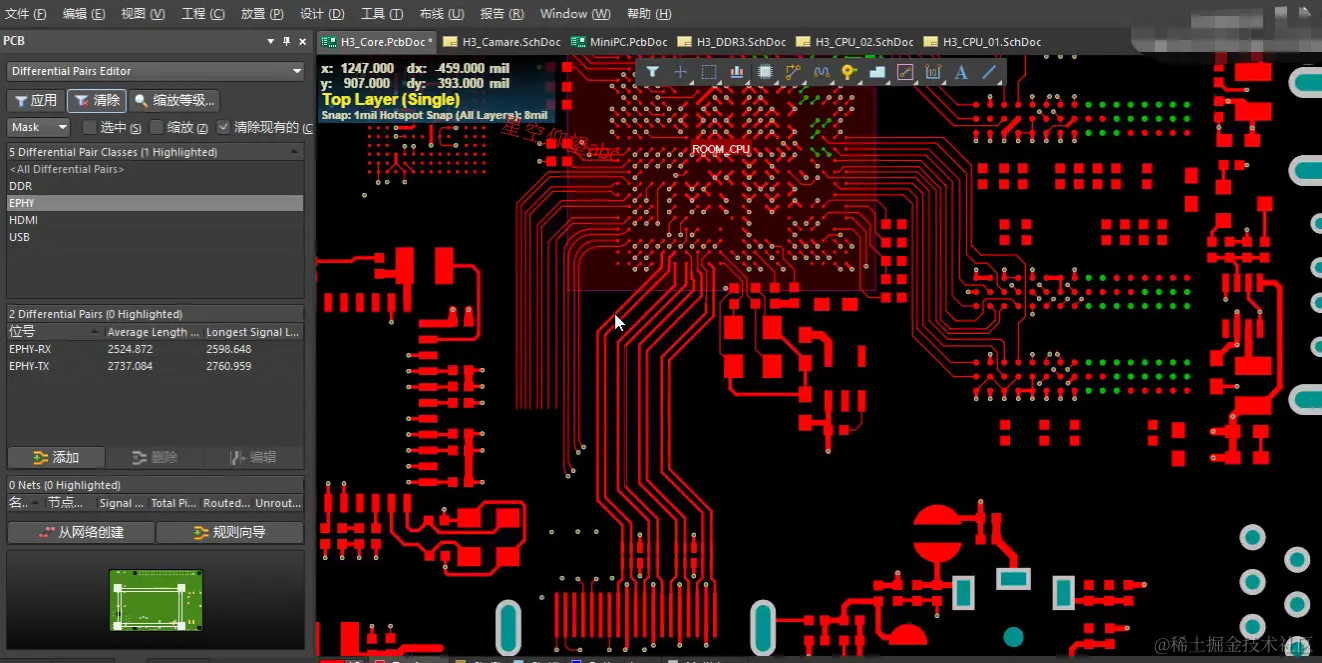Open the 报告 (R) menu
1322x663 pixels.
click(501, 14)
